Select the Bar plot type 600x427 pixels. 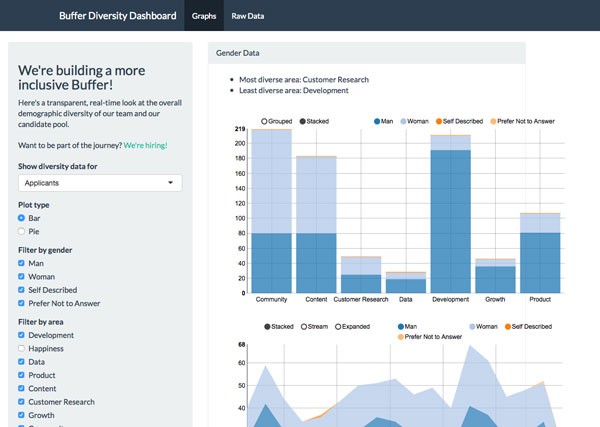click(x=21, y=218)
